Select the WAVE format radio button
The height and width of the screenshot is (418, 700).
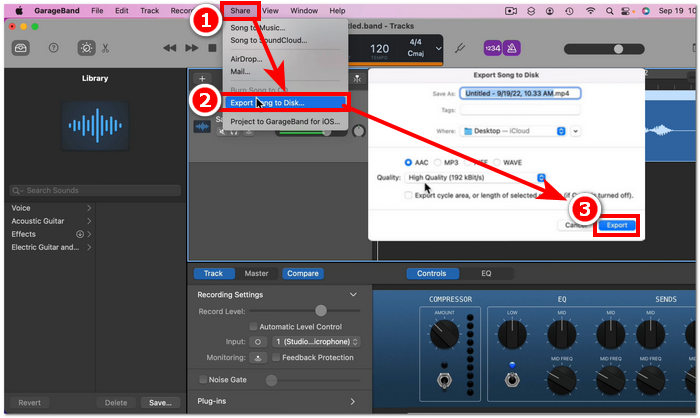pos(497,163)
